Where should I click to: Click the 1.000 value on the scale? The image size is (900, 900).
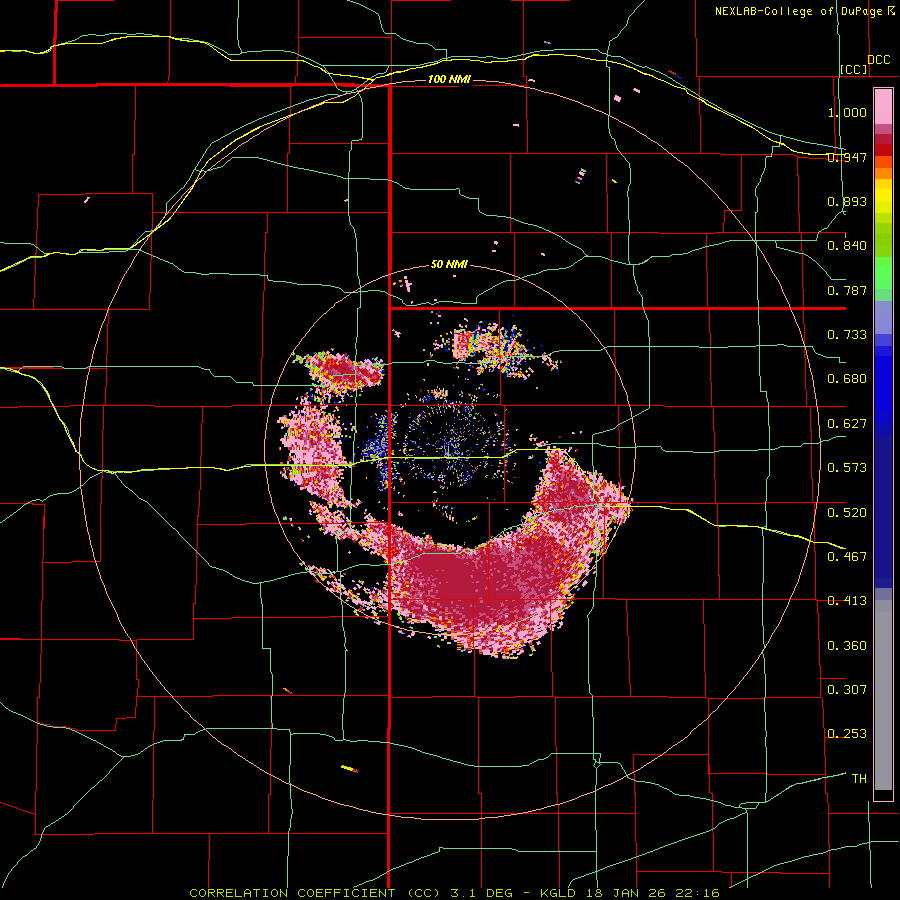click(847, 112)
